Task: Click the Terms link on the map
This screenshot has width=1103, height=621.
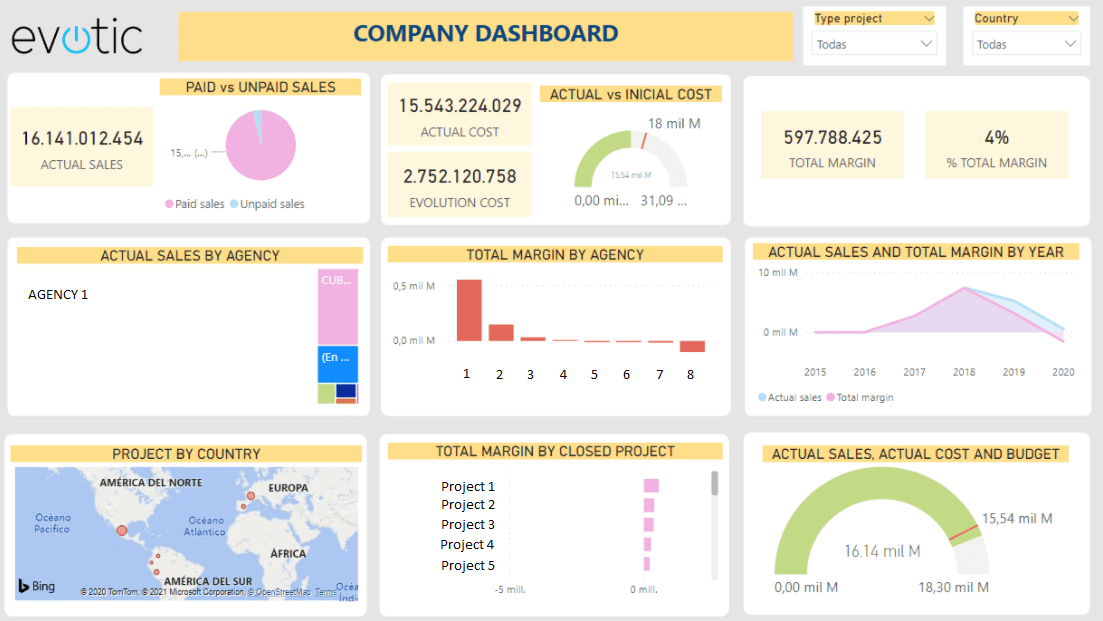Action: (x=326, y=593)
